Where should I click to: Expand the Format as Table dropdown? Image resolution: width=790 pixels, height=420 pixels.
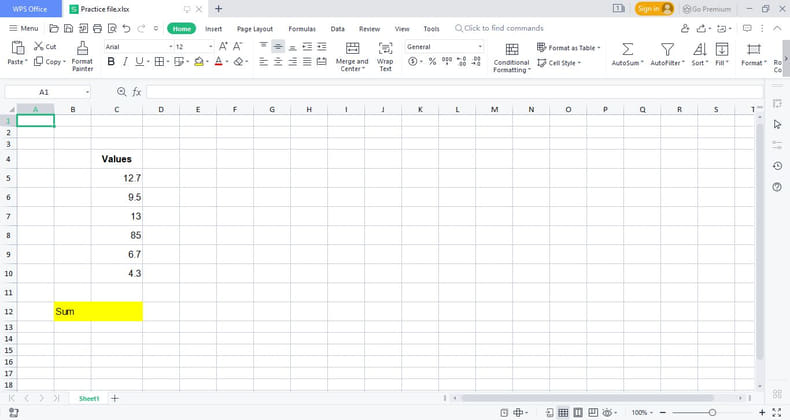click(x=599, y=48)
